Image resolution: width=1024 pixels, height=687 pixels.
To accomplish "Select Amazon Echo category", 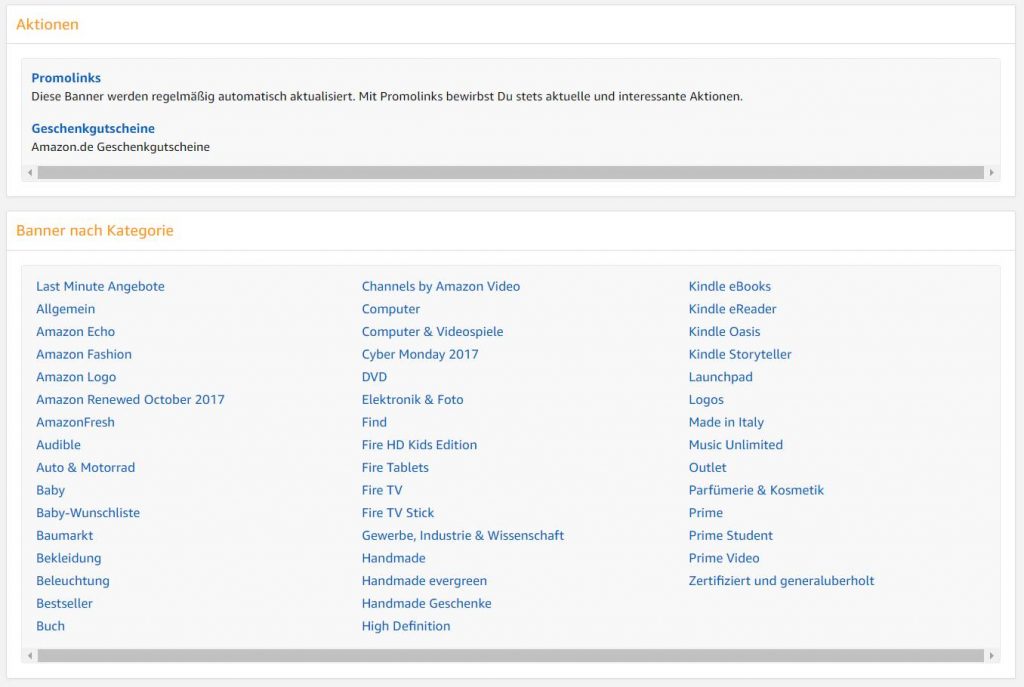I will pos(76,332).
